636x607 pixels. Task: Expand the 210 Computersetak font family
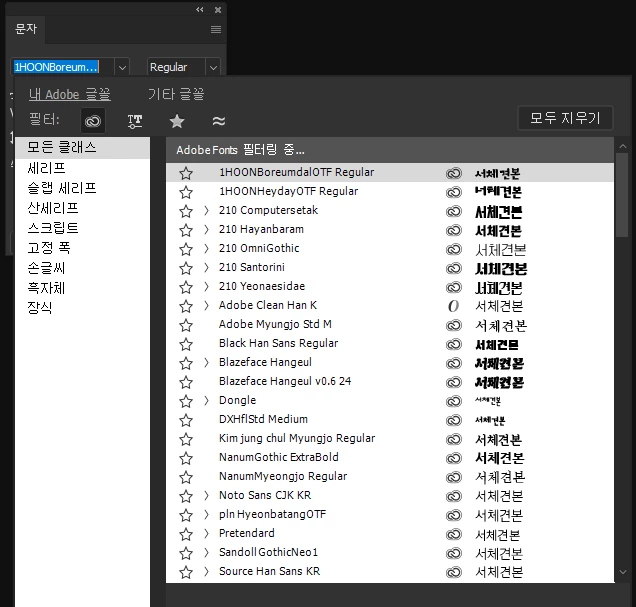coord(206,210)
